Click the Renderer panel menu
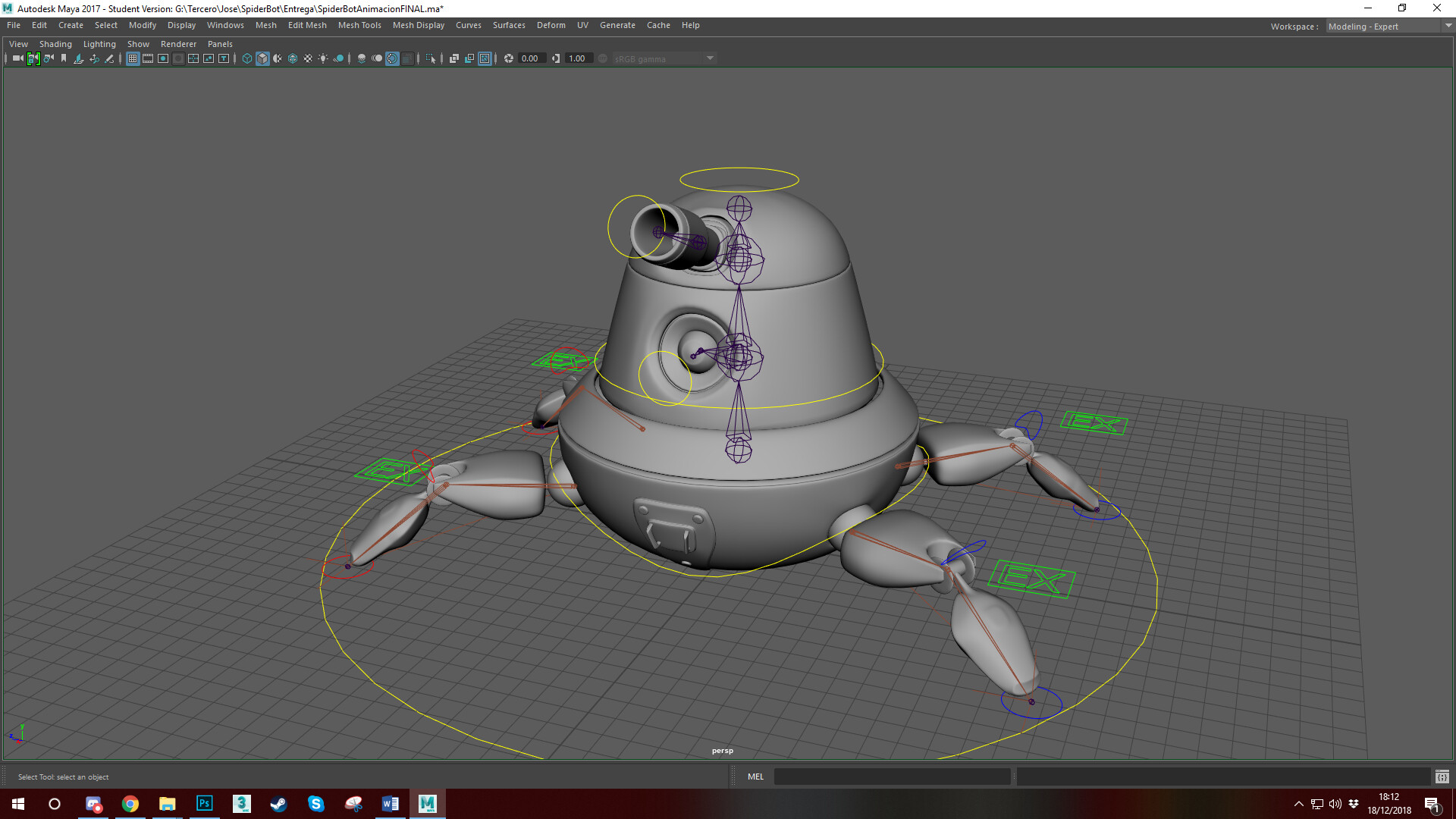Screen dimensions: 1456x819 (x=178, y=43)
